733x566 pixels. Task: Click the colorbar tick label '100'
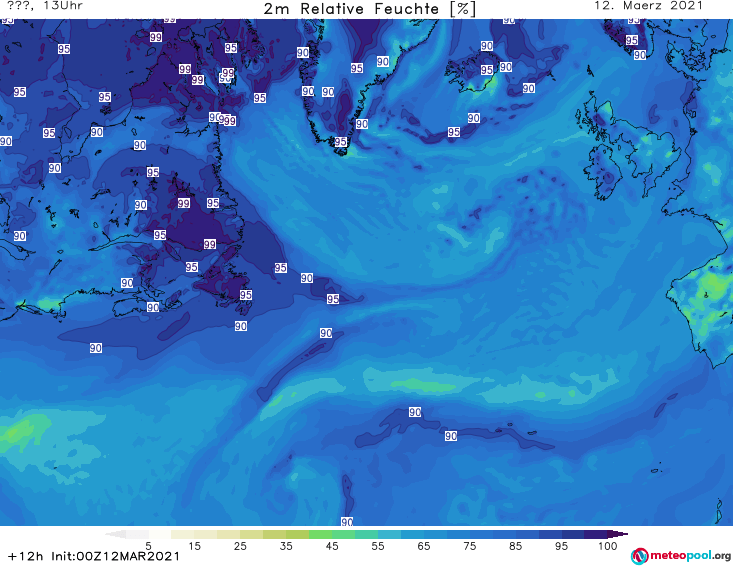click(x=607, y=546)
